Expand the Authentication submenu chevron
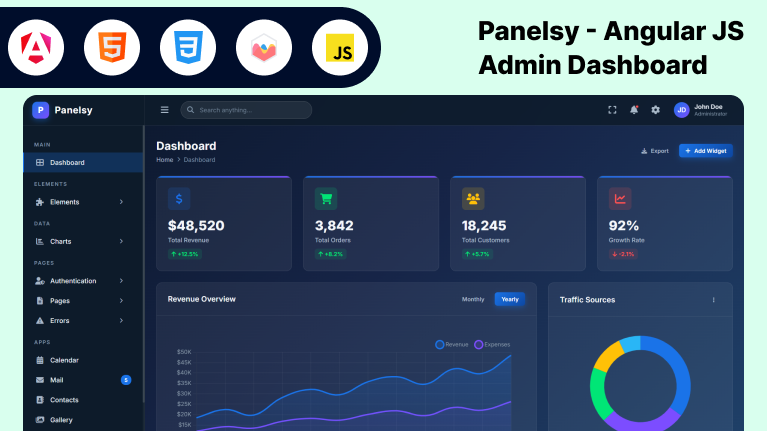This screenshot has height=431, width=767. coord(121,281)
